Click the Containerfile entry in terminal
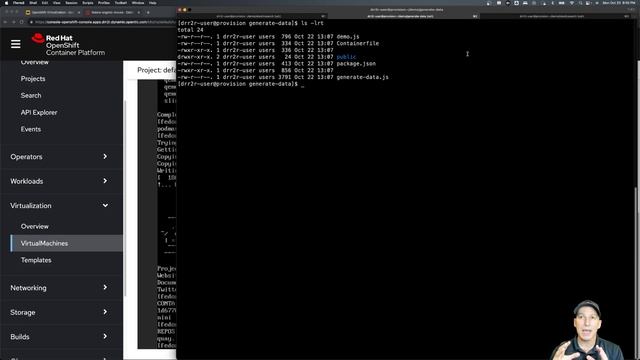Viewport: 640px width, 360px height. (358, 43)
